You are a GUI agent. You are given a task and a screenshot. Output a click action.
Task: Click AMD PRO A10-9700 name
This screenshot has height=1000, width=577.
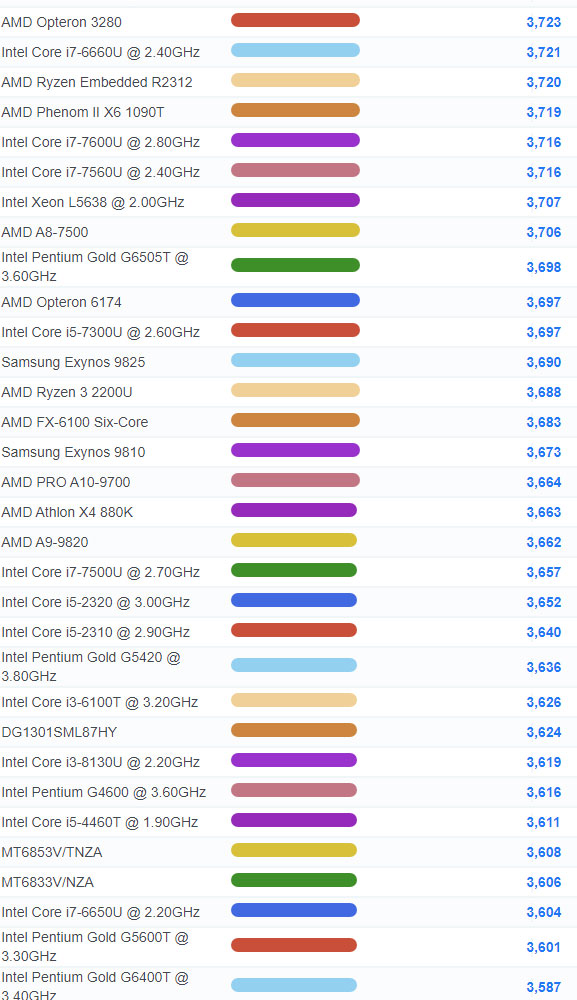point(66,482)
